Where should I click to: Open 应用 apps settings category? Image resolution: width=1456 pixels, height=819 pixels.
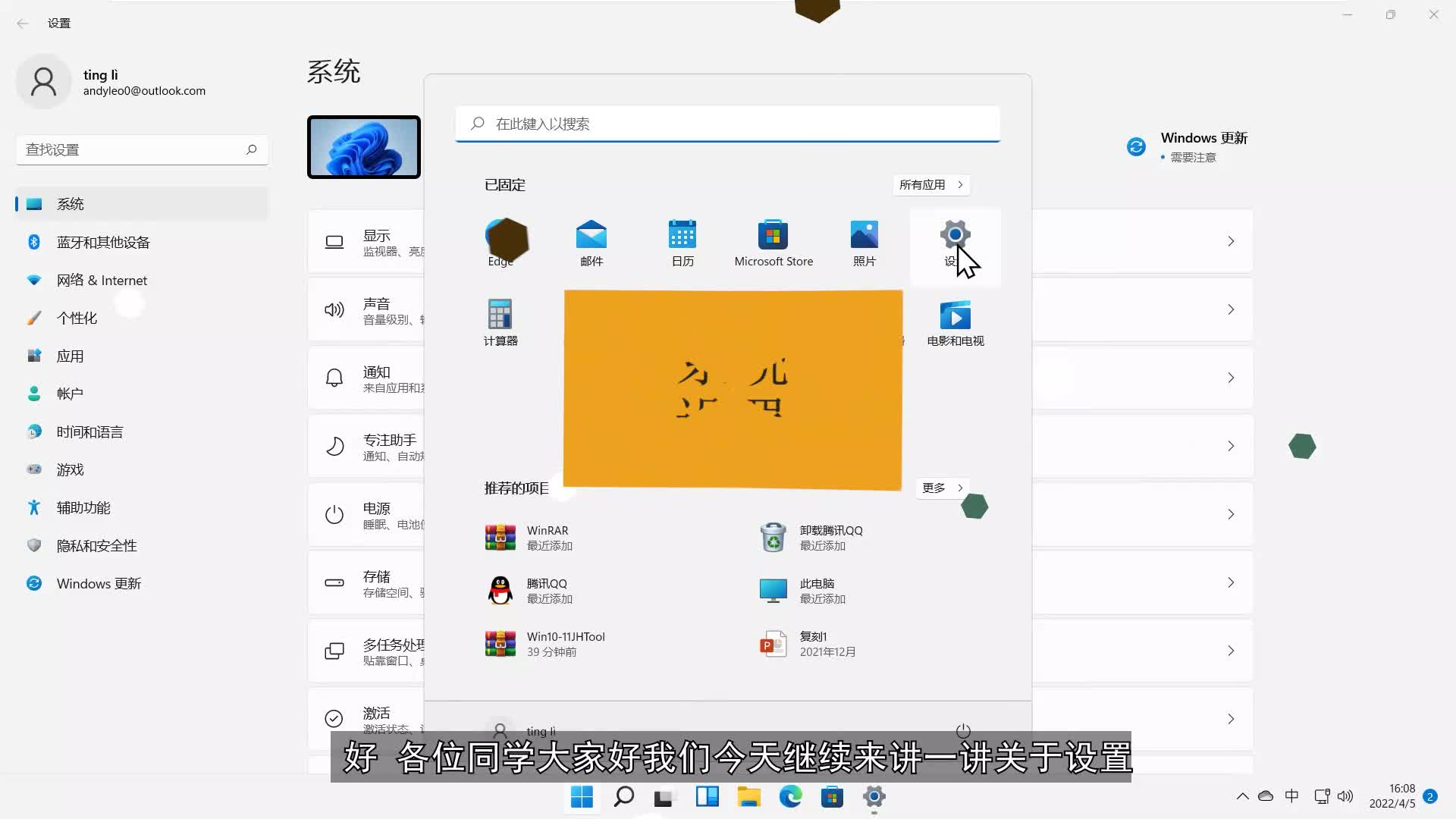(142, 356)
